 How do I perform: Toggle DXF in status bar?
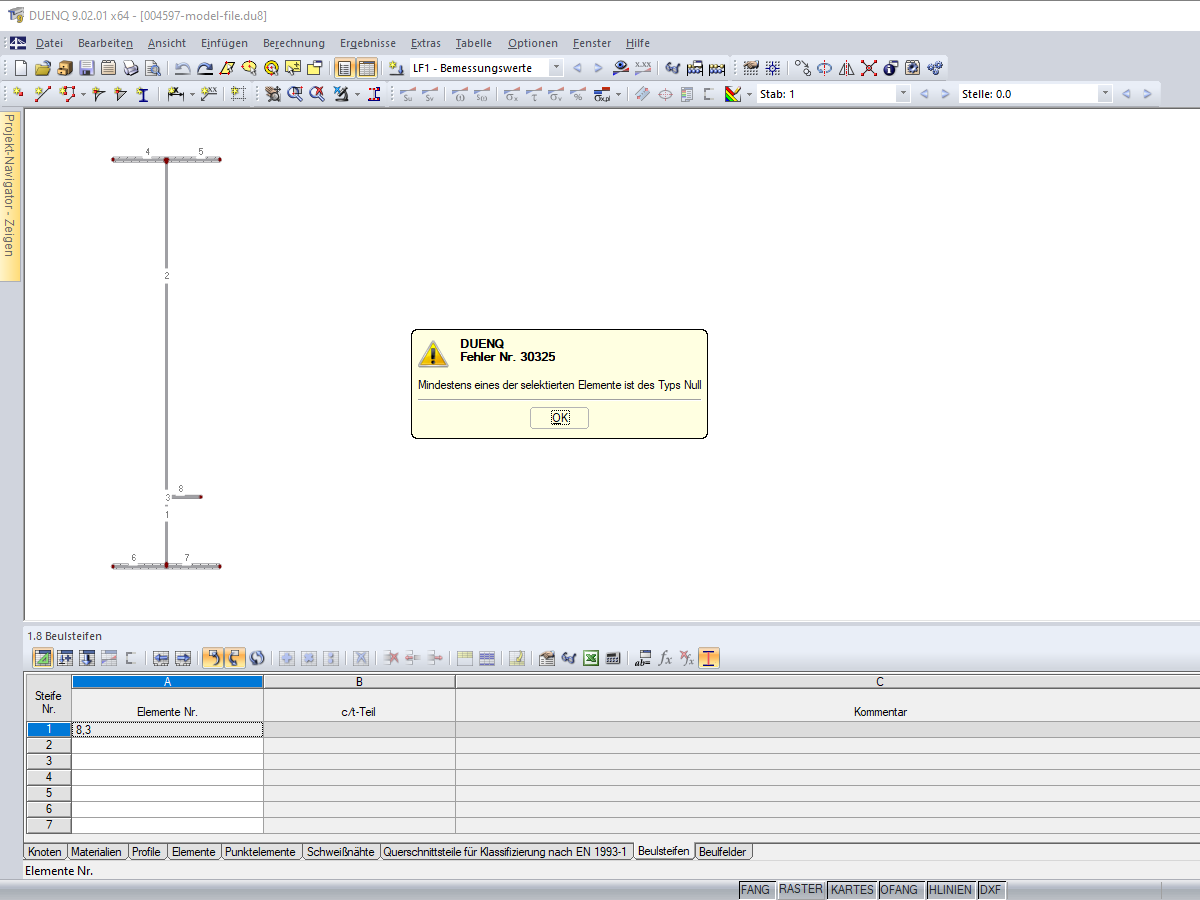tap(990, 889)
